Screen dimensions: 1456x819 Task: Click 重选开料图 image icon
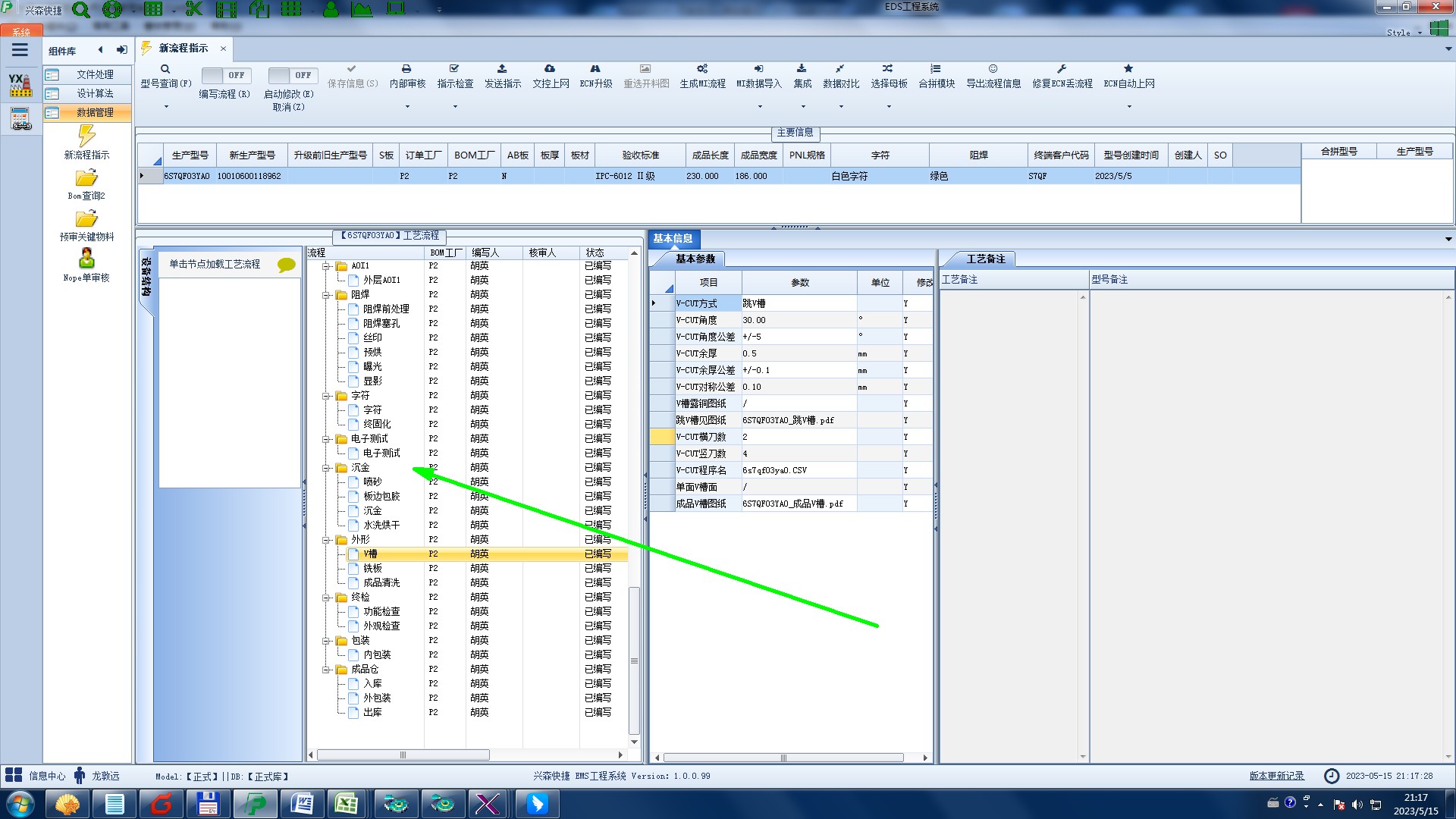click(645, 69)
